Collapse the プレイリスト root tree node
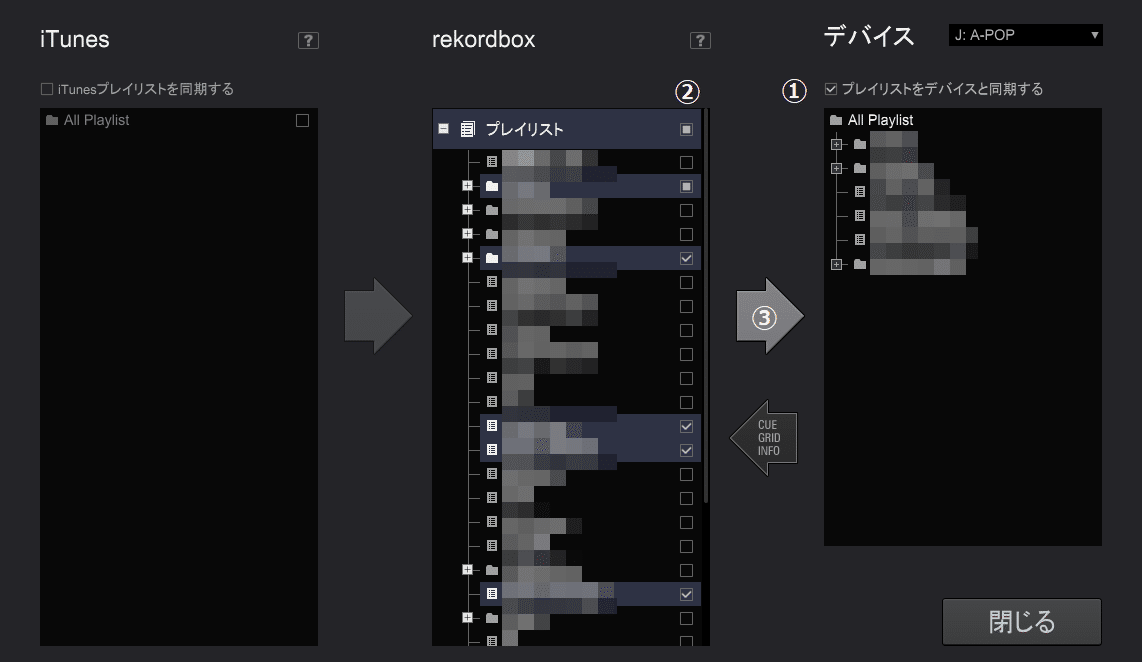The image size is (1142, 662). click(x=444, y=129)
